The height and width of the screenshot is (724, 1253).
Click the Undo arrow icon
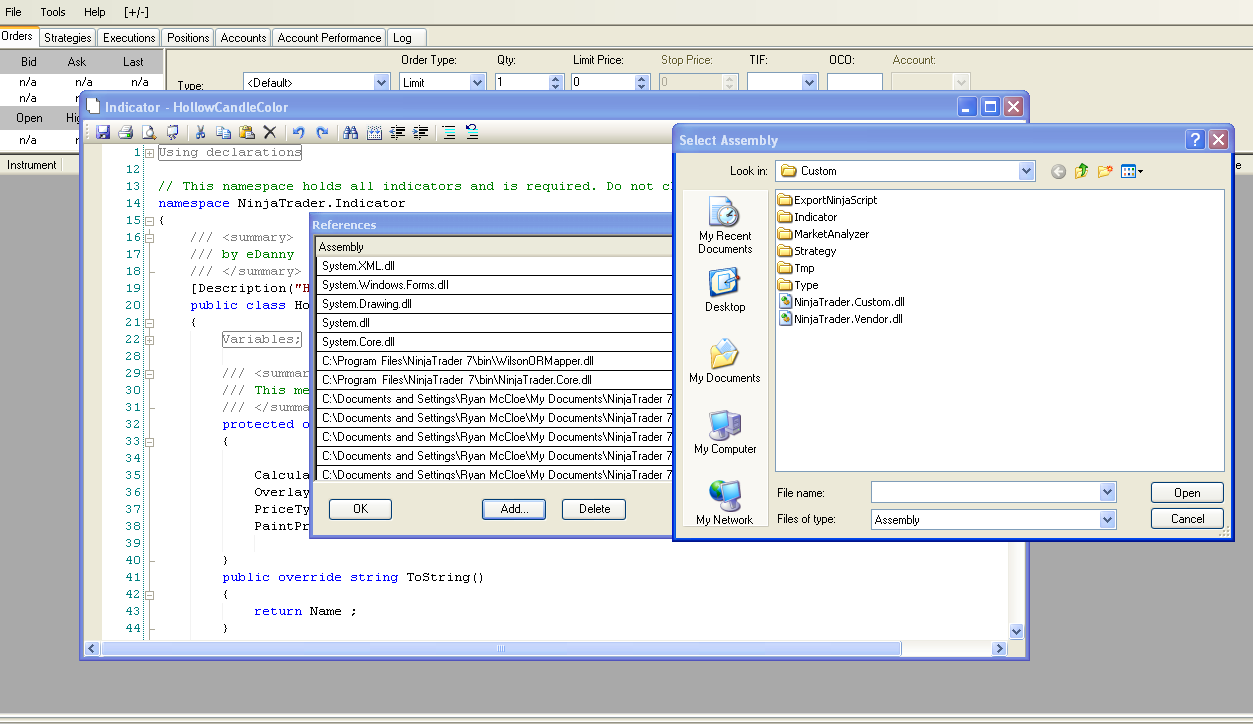tap(298, 132)
